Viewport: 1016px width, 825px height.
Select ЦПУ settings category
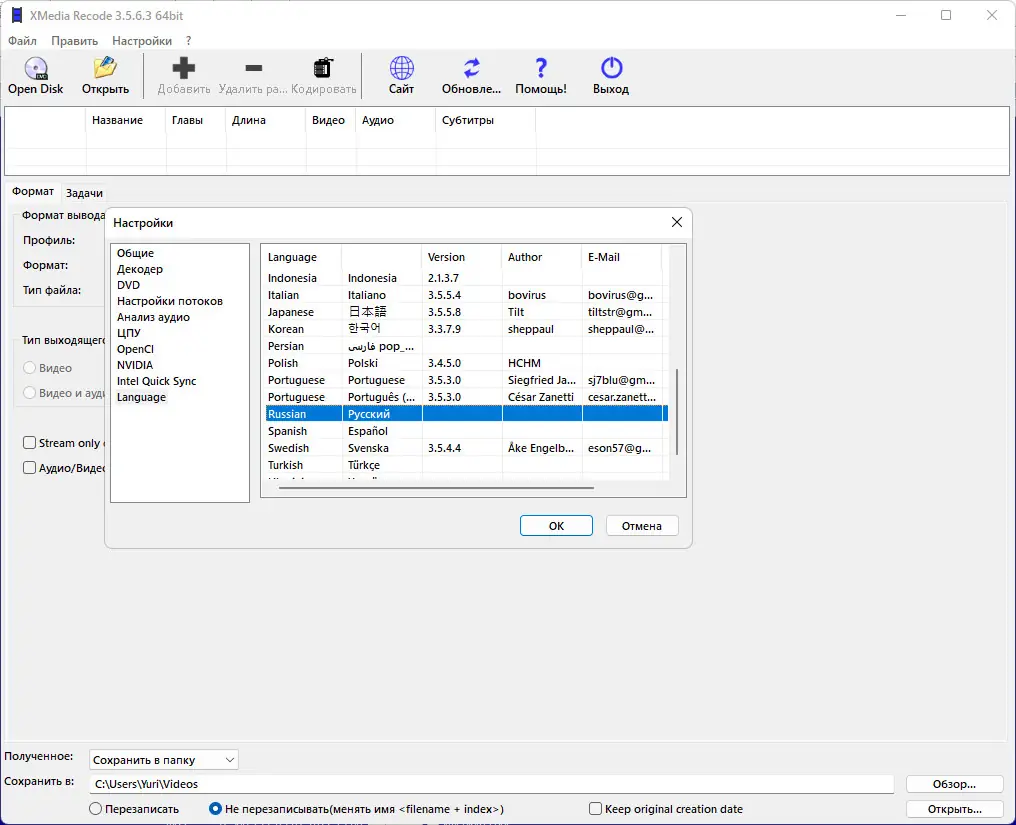[129, 333]
